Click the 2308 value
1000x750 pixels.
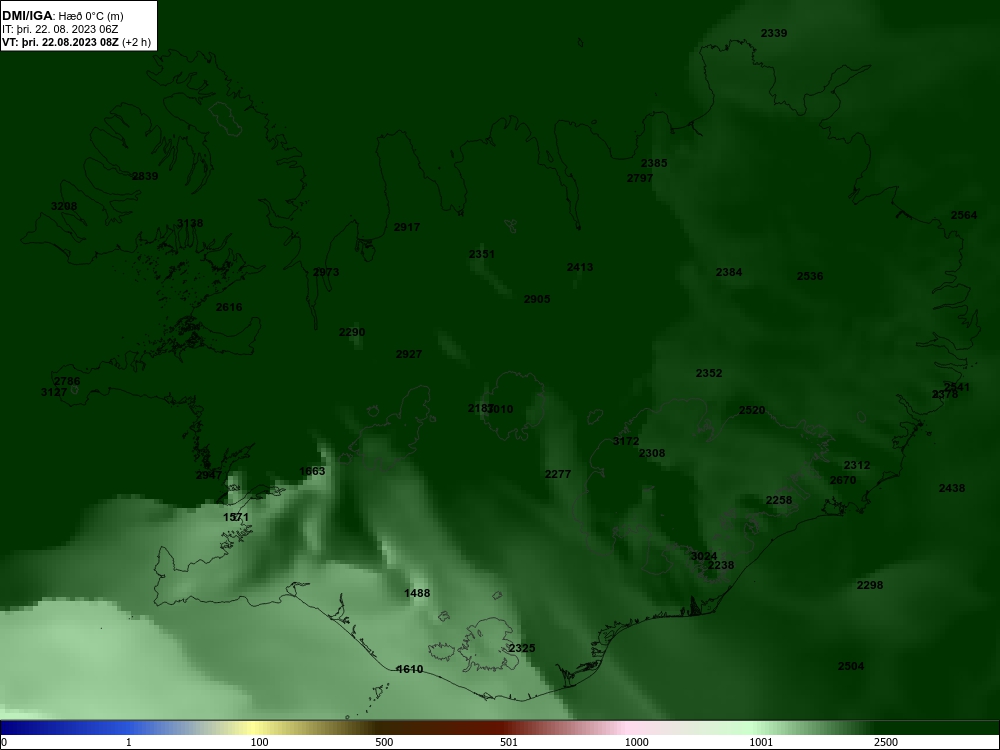(x=652, y=453)
